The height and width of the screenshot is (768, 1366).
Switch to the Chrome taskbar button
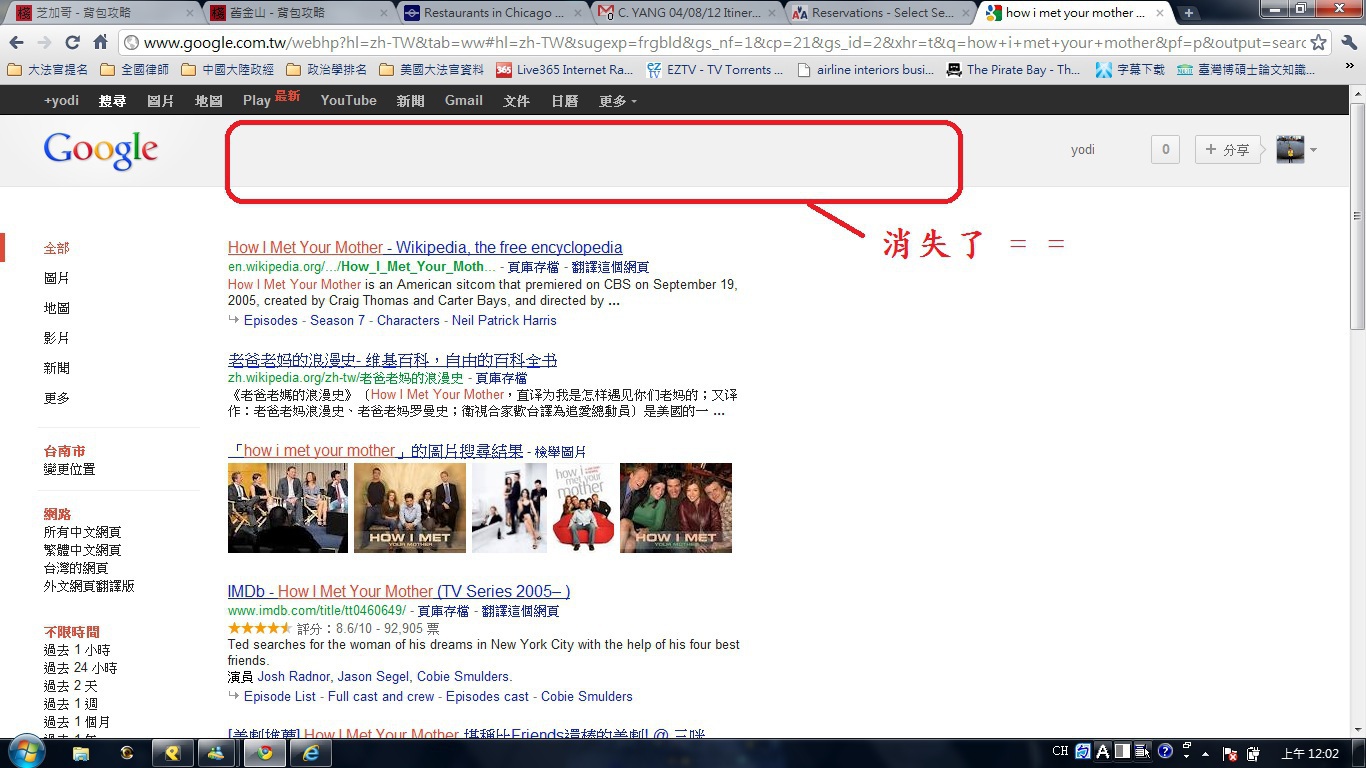tap(265, 753)
